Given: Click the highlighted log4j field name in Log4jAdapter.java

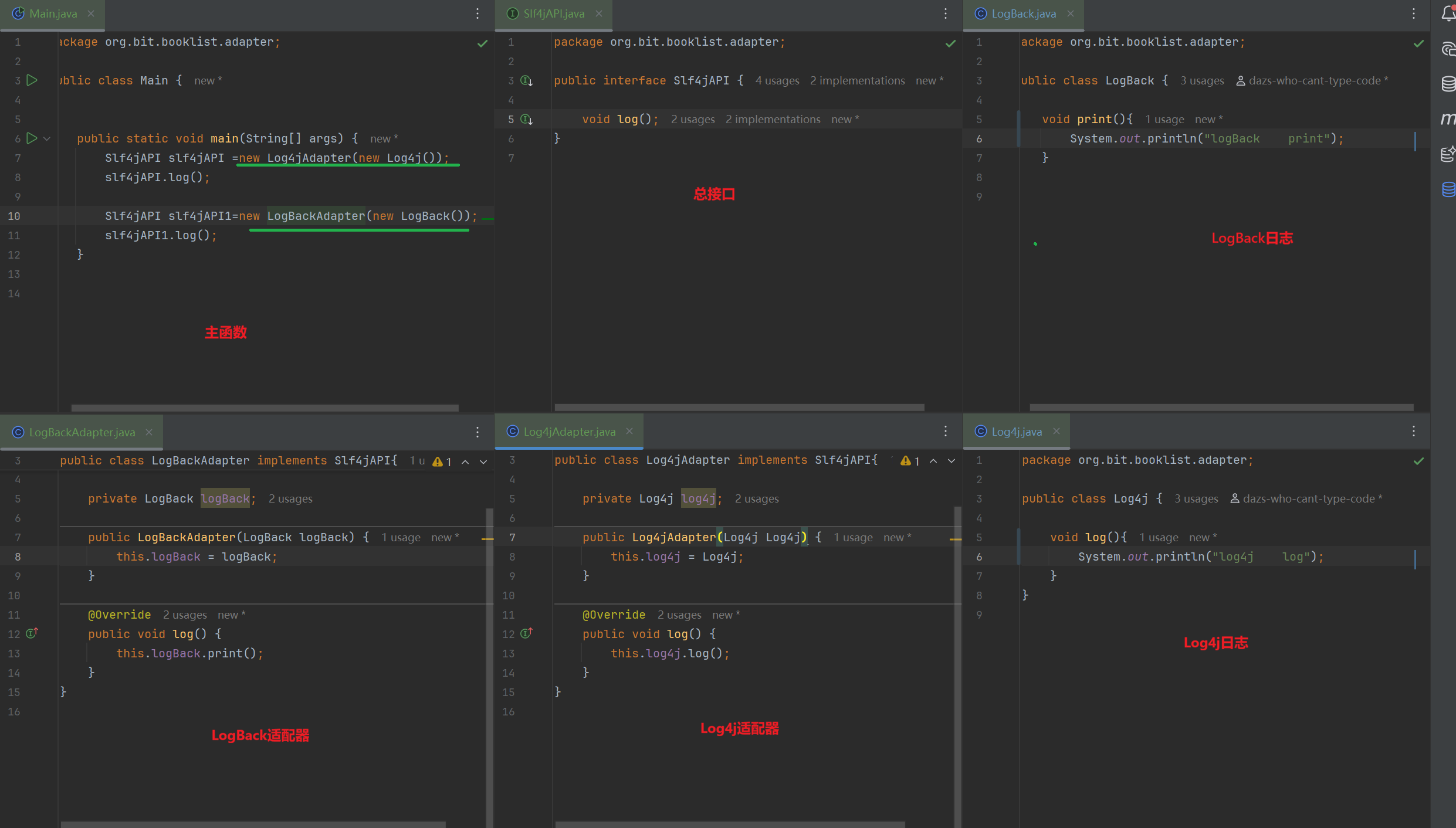Looking at the screenshot, I should [x=698, y=499].
